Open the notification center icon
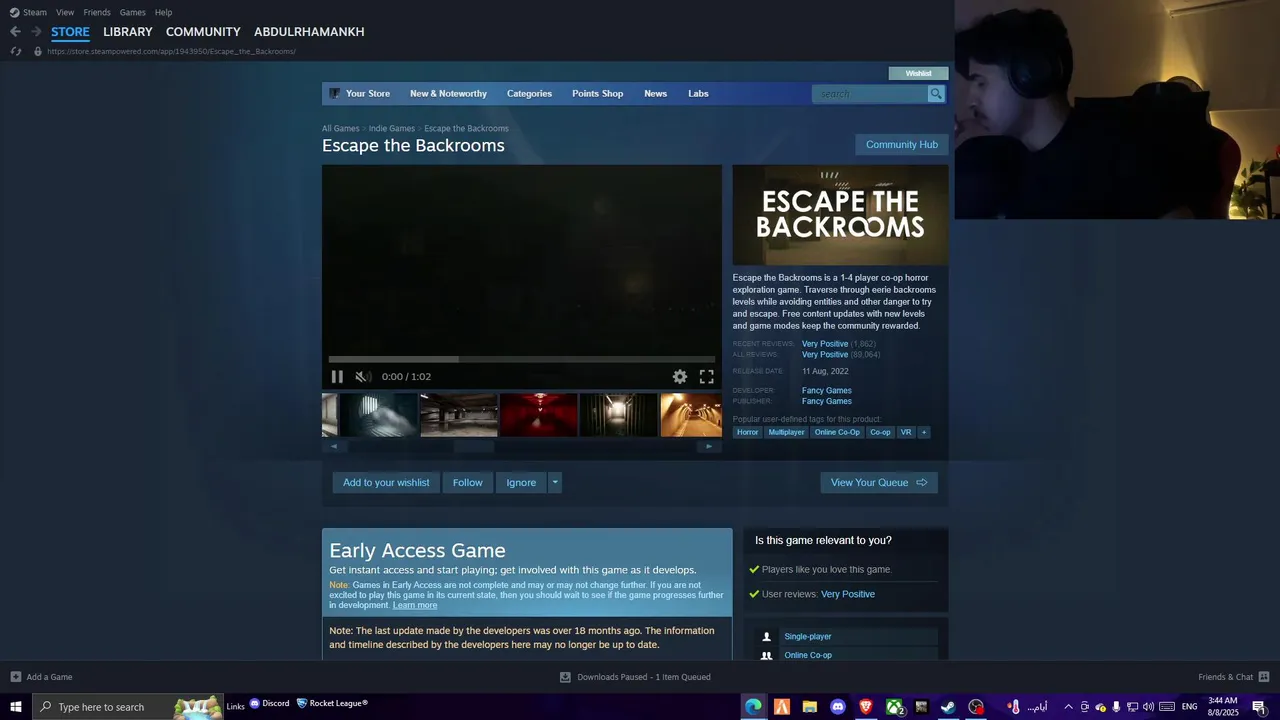 point(1259,707)
